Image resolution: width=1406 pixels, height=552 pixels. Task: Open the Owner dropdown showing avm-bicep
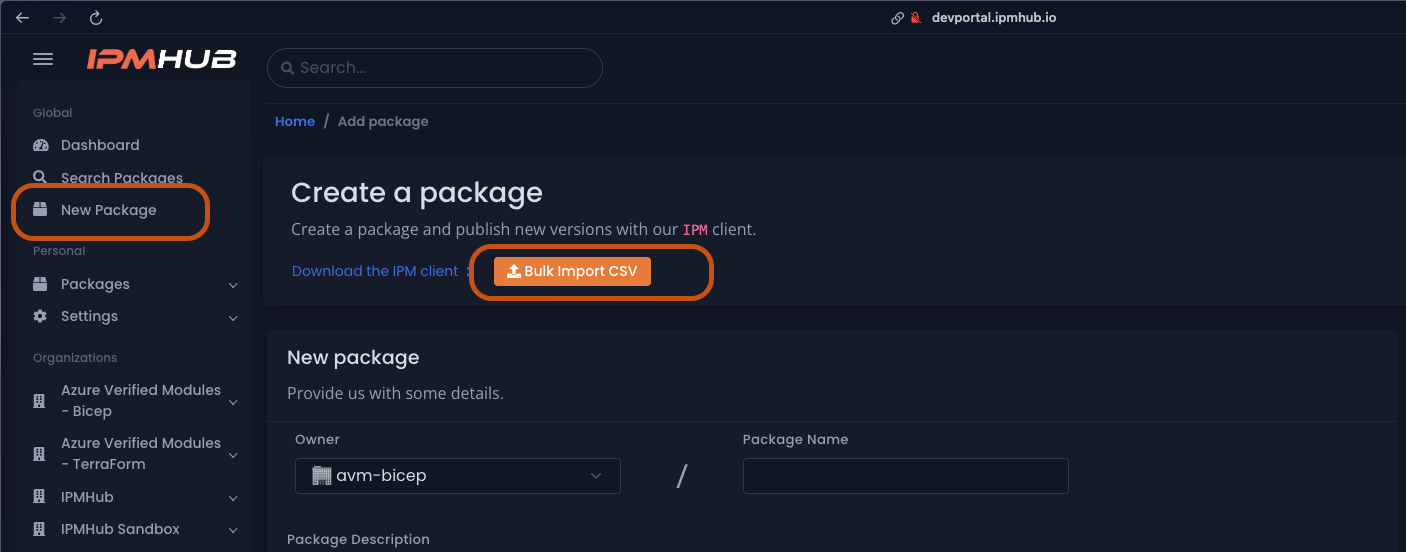[457, 476]
